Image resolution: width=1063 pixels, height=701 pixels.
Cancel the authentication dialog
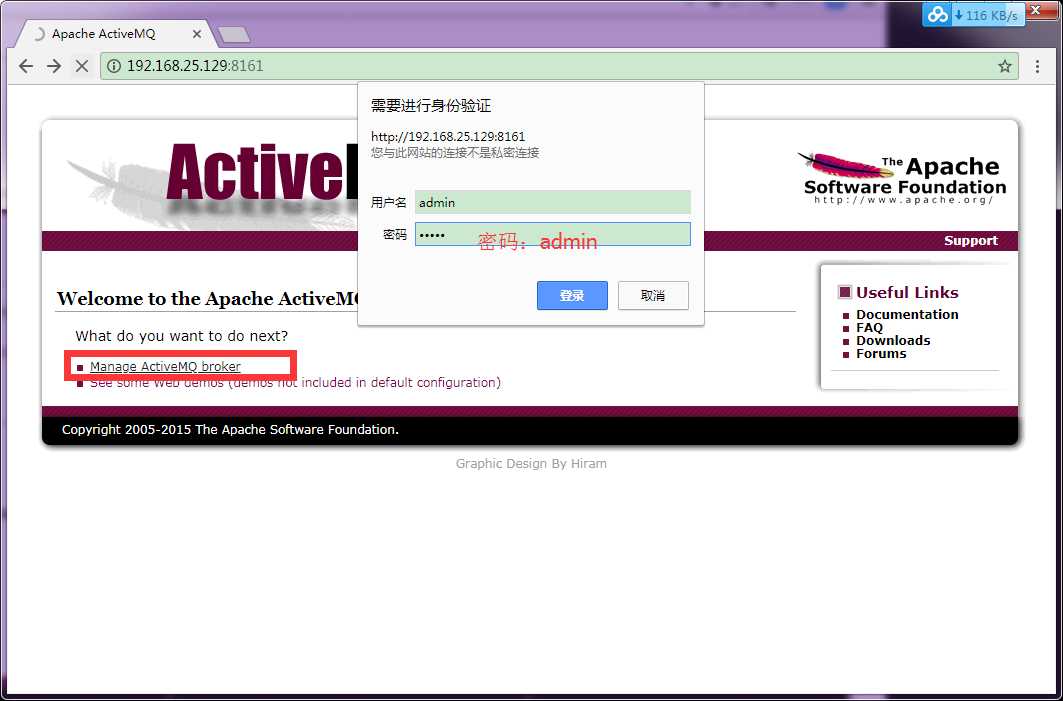click(653, 296)
